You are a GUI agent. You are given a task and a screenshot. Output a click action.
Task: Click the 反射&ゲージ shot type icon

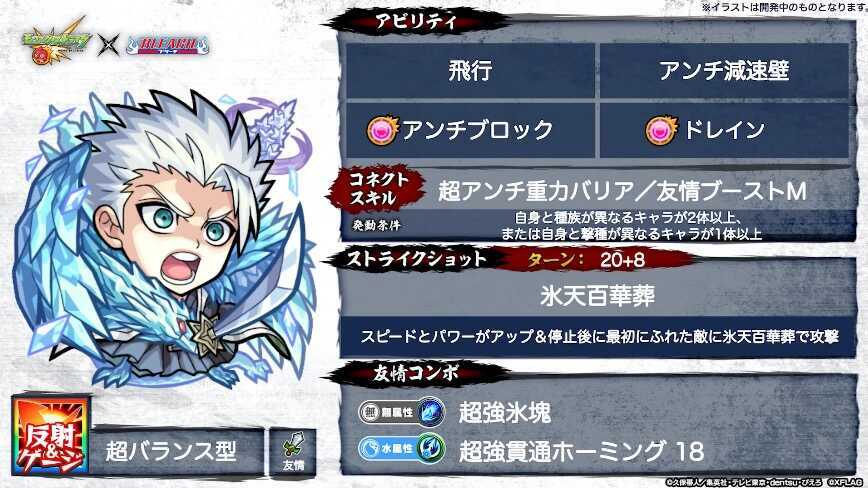pyautogui.click(x=50, y=435)
